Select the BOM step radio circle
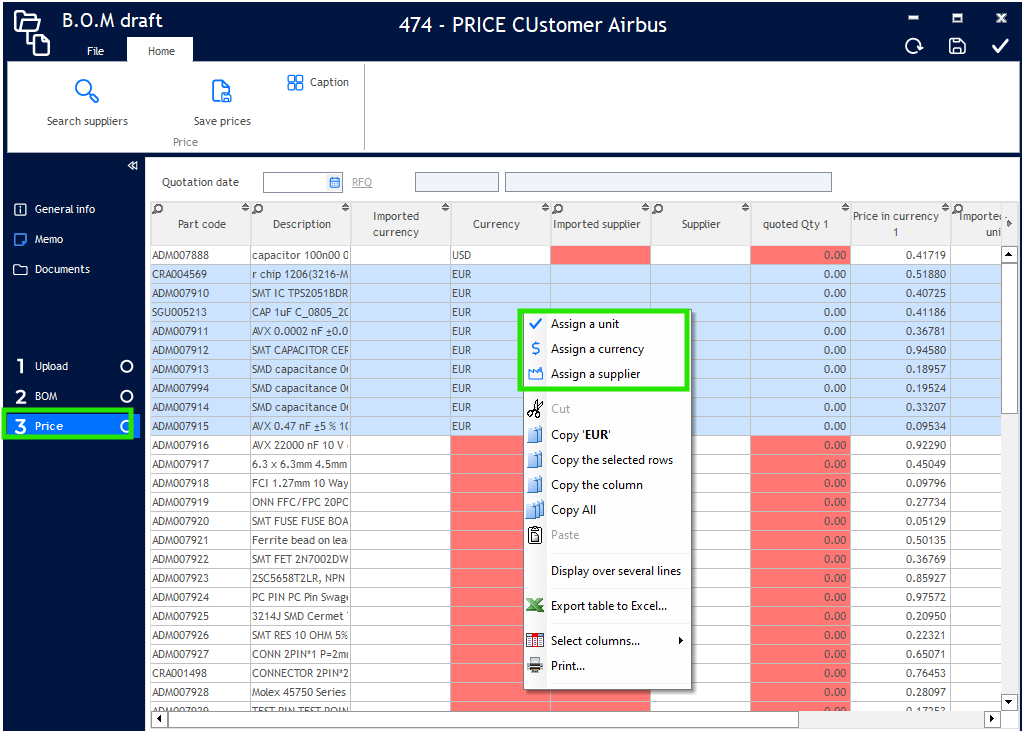The width and height of the screenshot is (1022, 731). pos(126,396)
